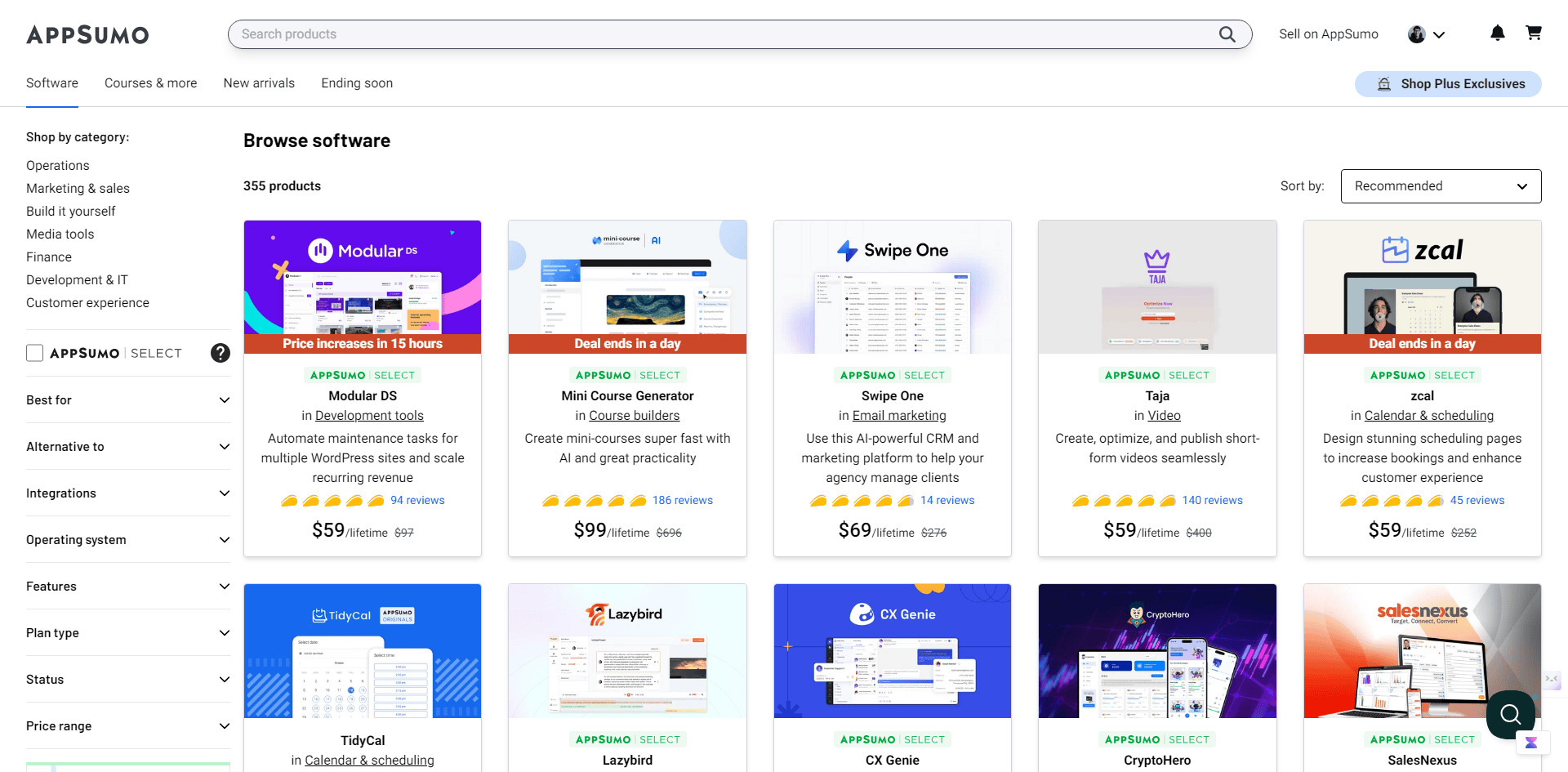The width and height of the screenshot is (1568, 772).
Task: Expand the Price range filter
Action: click(x=128, y=726)
